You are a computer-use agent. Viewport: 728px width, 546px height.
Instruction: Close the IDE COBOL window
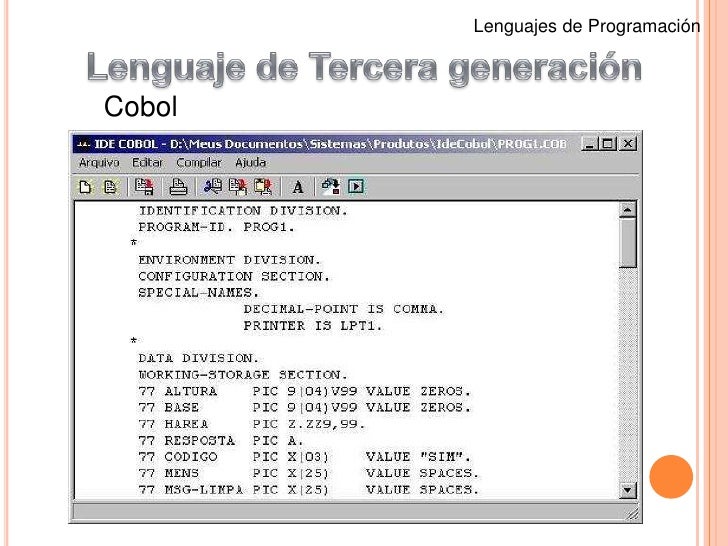628,144
